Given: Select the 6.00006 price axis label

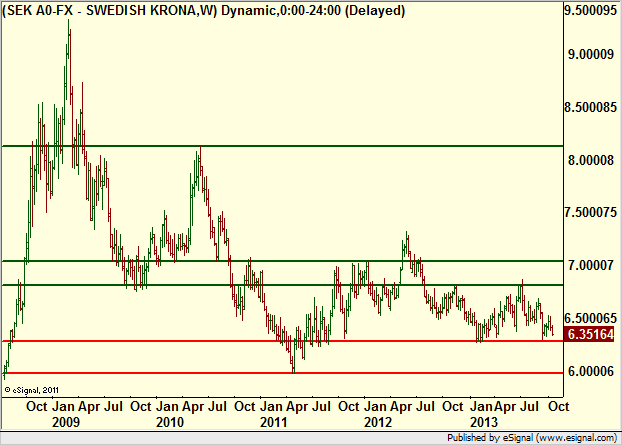Looking at the screenshot, I should coord(591,371).
